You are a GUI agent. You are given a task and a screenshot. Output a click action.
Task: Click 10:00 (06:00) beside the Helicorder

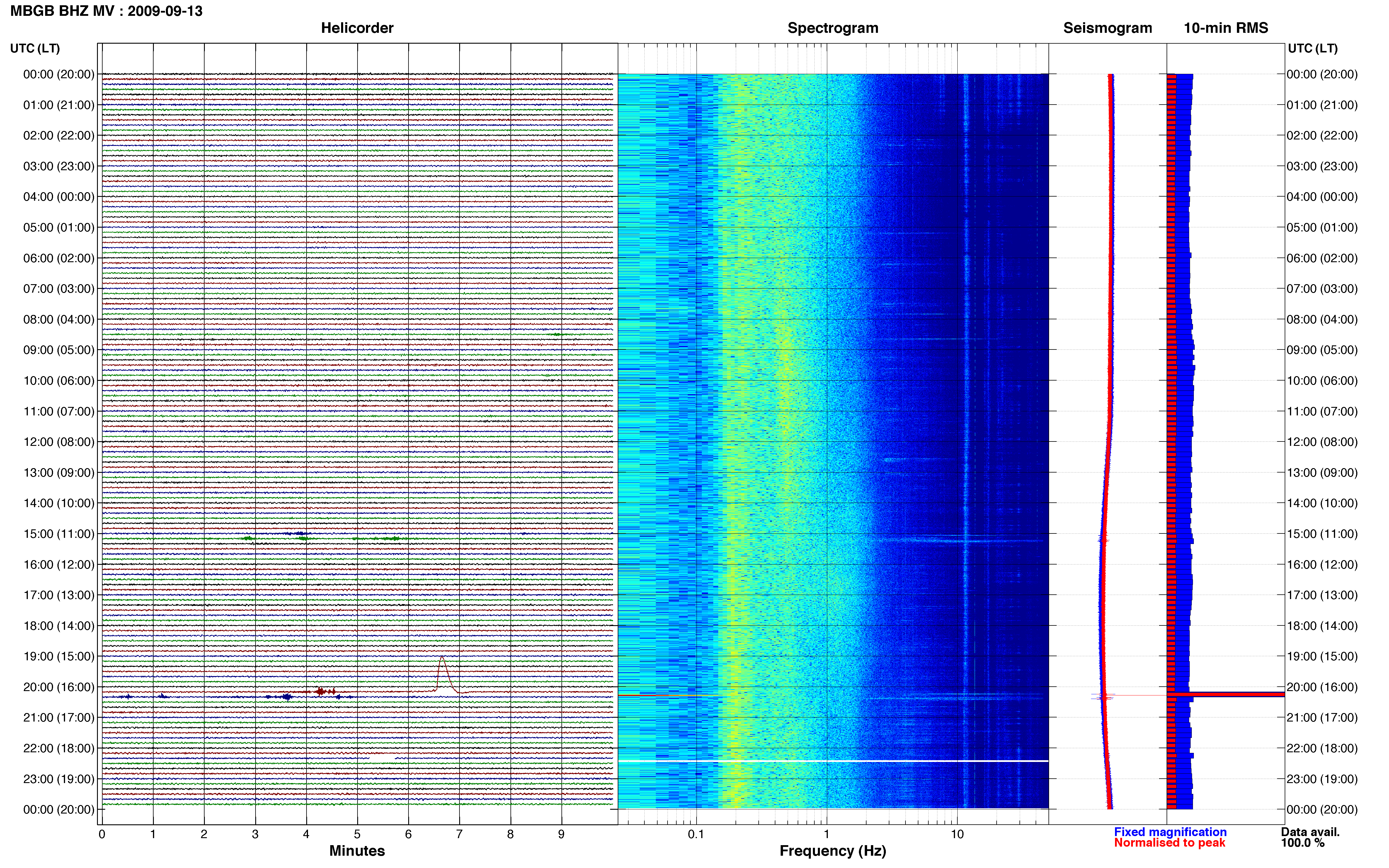click(x=59, y=381)
